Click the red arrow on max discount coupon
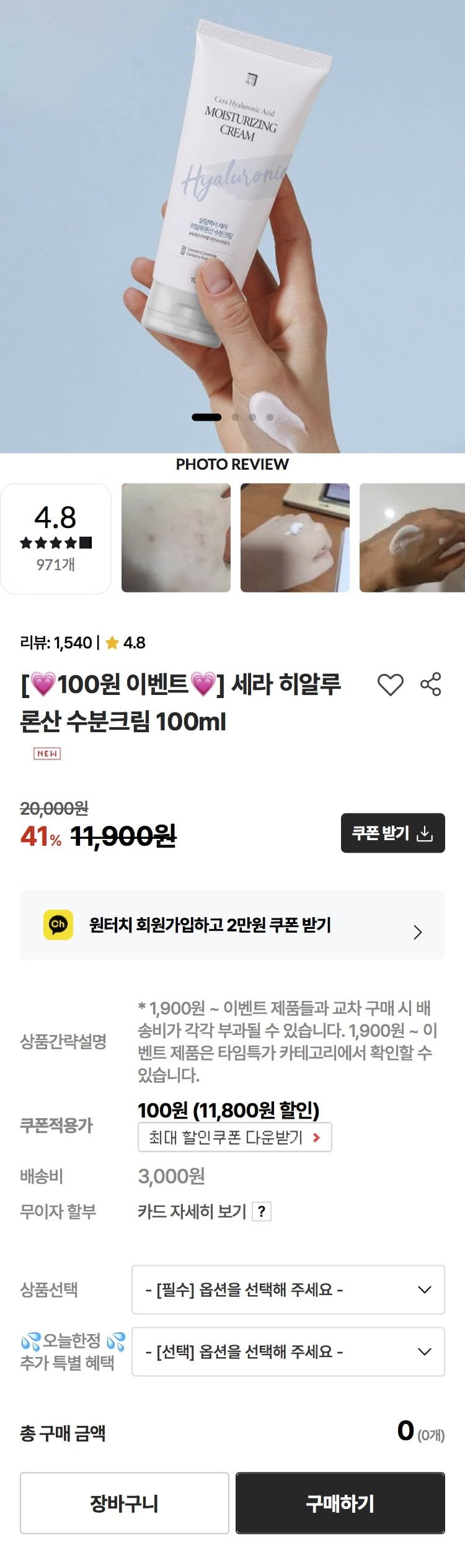 (317, 1137)
